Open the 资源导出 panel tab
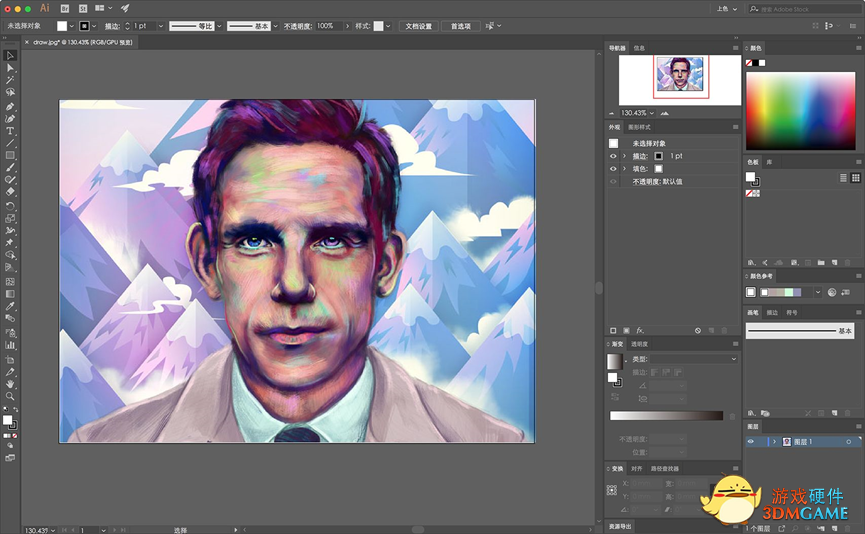Image resolution: width=865 pixels, height=534 pixels. pyautogui.click(x=620, y=527)
